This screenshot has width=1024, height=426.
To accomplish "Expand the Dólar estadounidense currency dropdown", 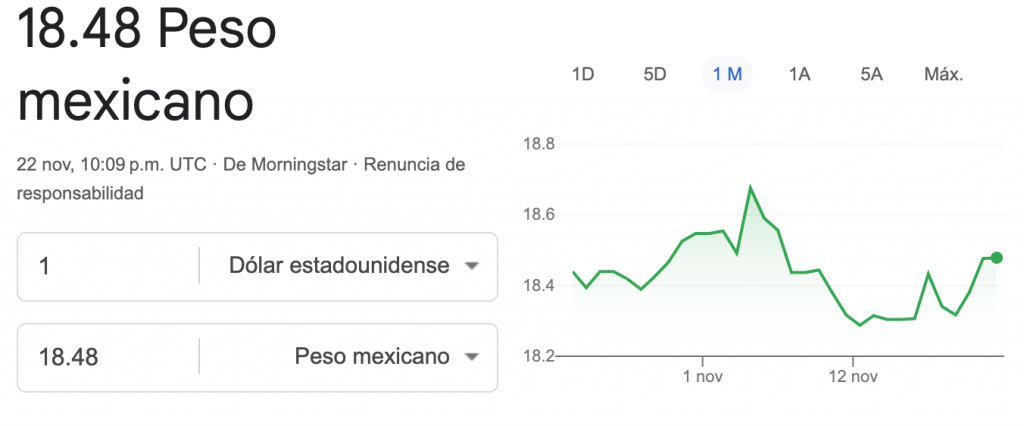I will click(x=354, y=266).
